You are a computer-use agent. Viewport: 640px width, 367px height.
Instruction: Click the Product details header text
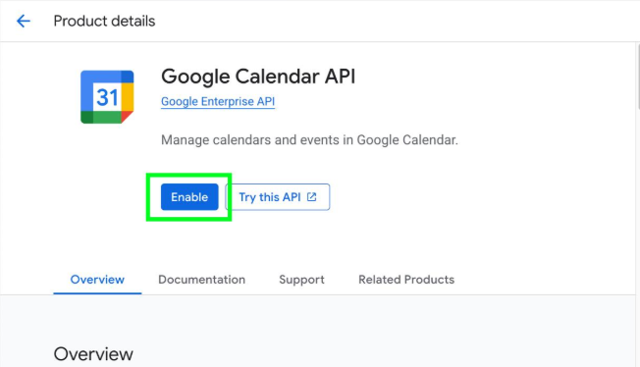(104, 21)
